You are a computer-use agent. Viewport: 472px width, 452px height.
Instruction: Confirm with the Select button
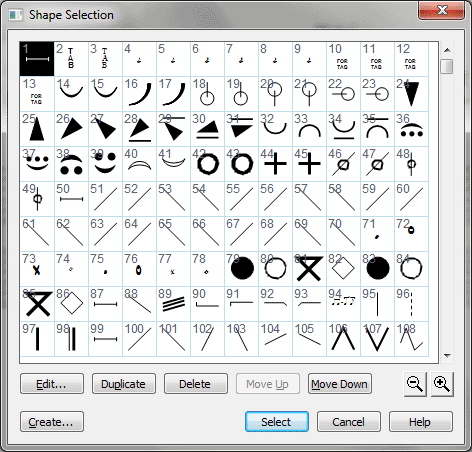(x=277, y=422)
